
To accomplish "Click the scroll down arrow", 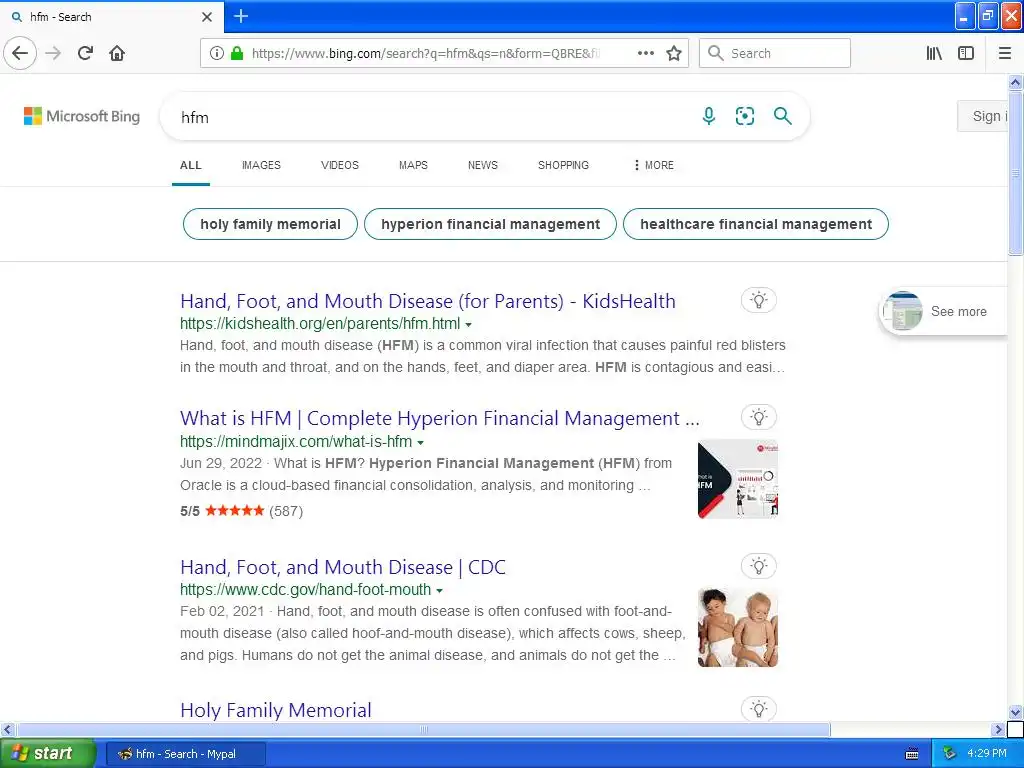I will pyautogui.click(x=1016, y=712).
